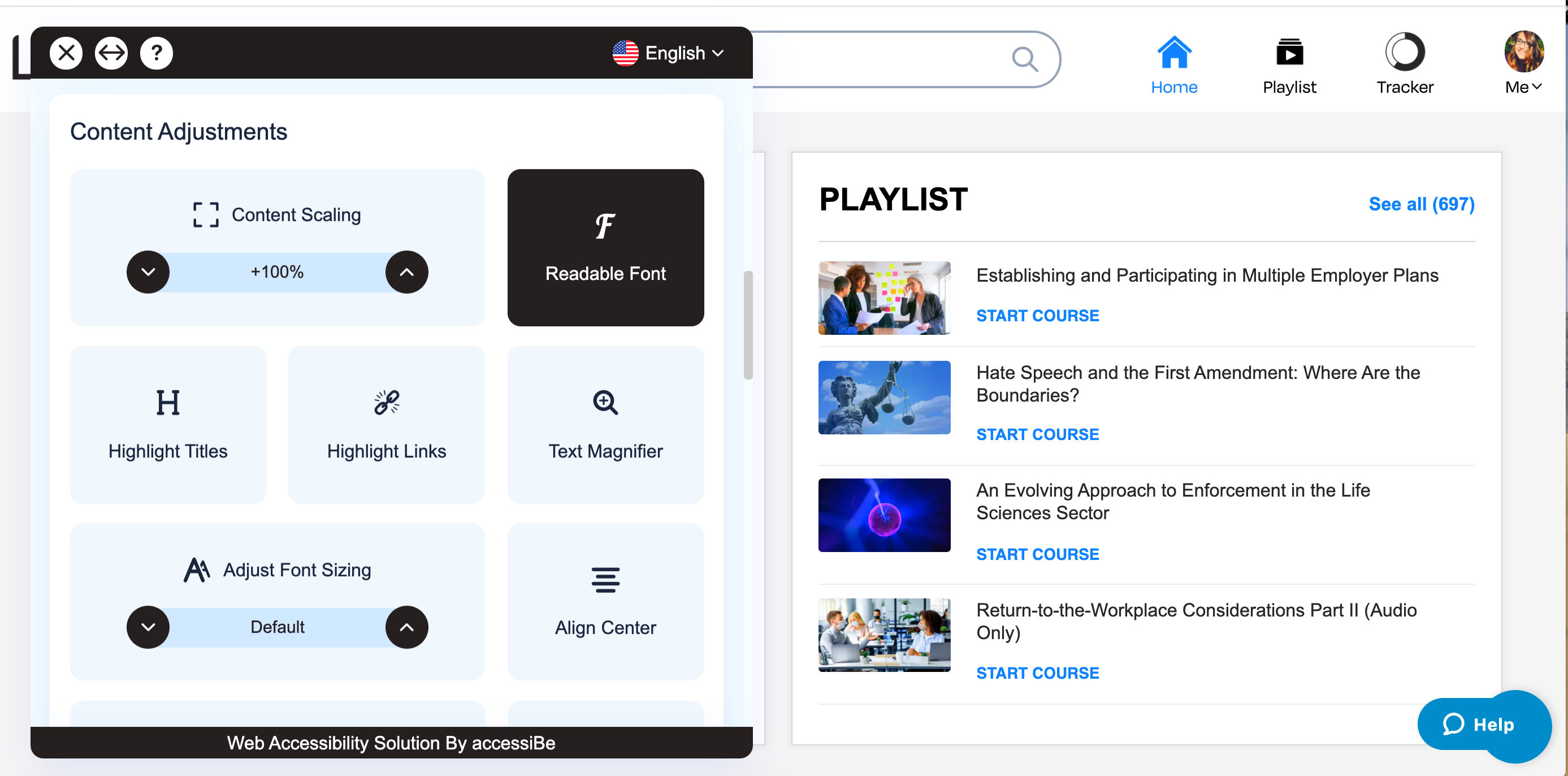Disable the Readable Font option
The width and height of the screenshot is (1568, 776).
pos(605,248)
